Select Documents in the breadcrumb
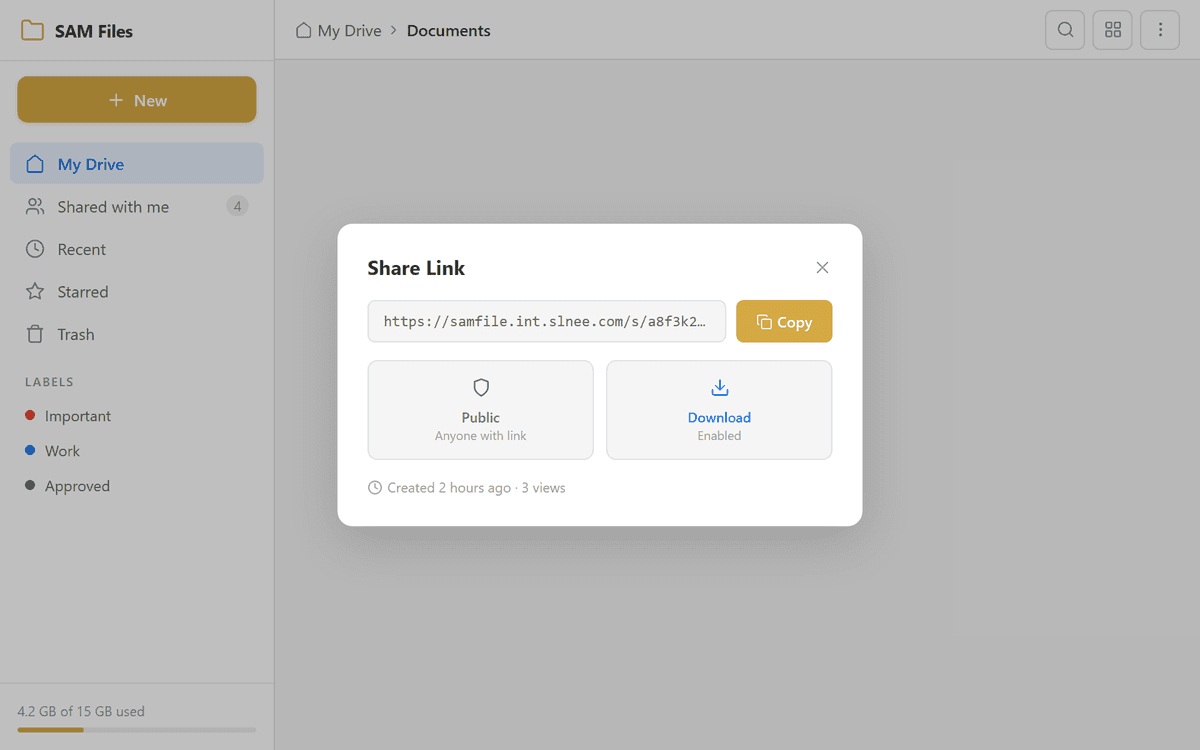 click(x=448, y=30)
